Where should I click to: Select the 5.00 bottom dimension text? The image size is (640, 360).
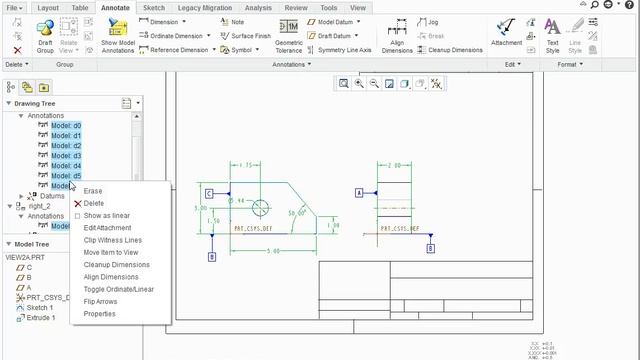click(x=273, y=251)
